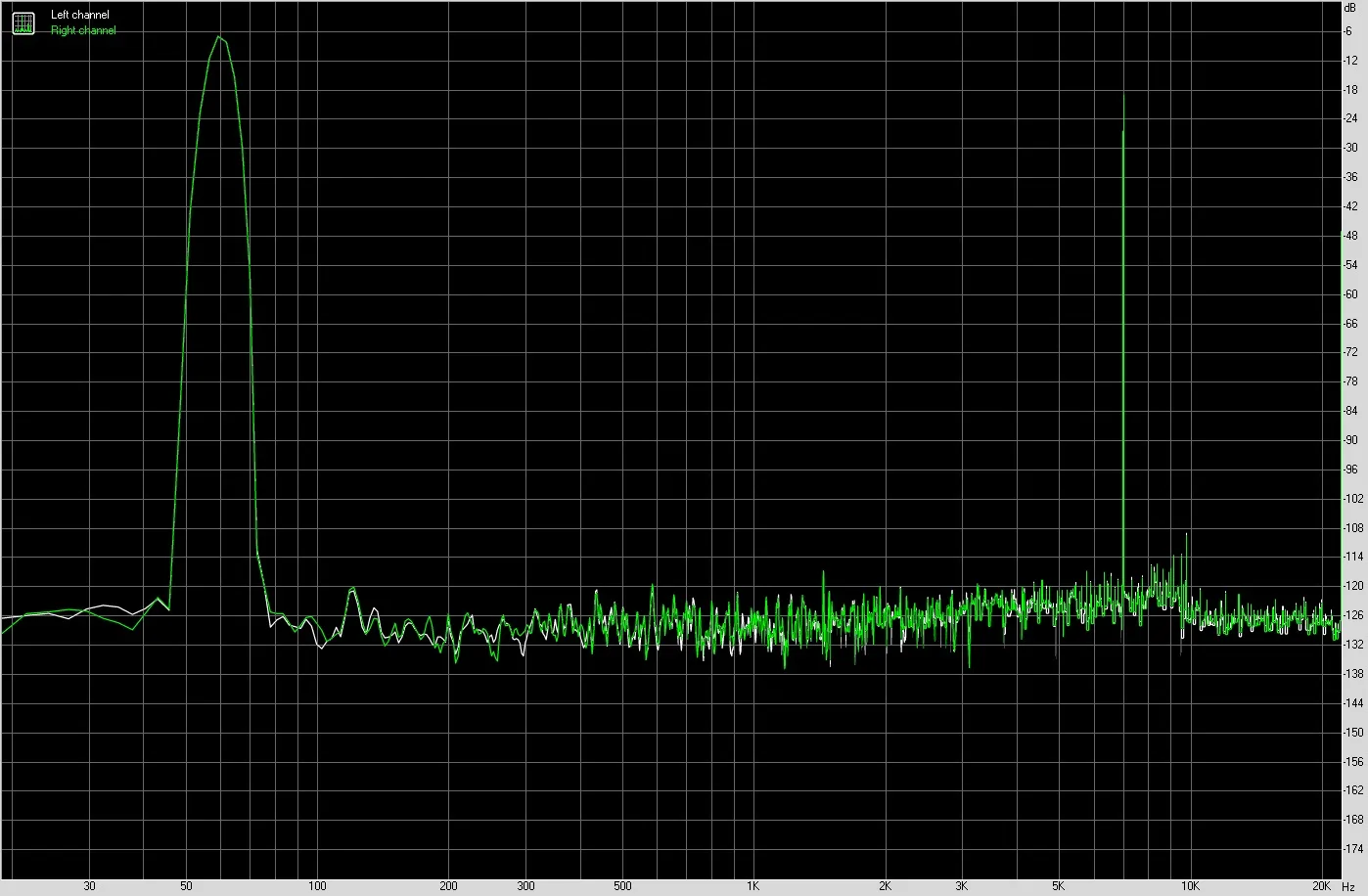
Task: Click the "5K" frequency axis label
Action: (1058, 886)
